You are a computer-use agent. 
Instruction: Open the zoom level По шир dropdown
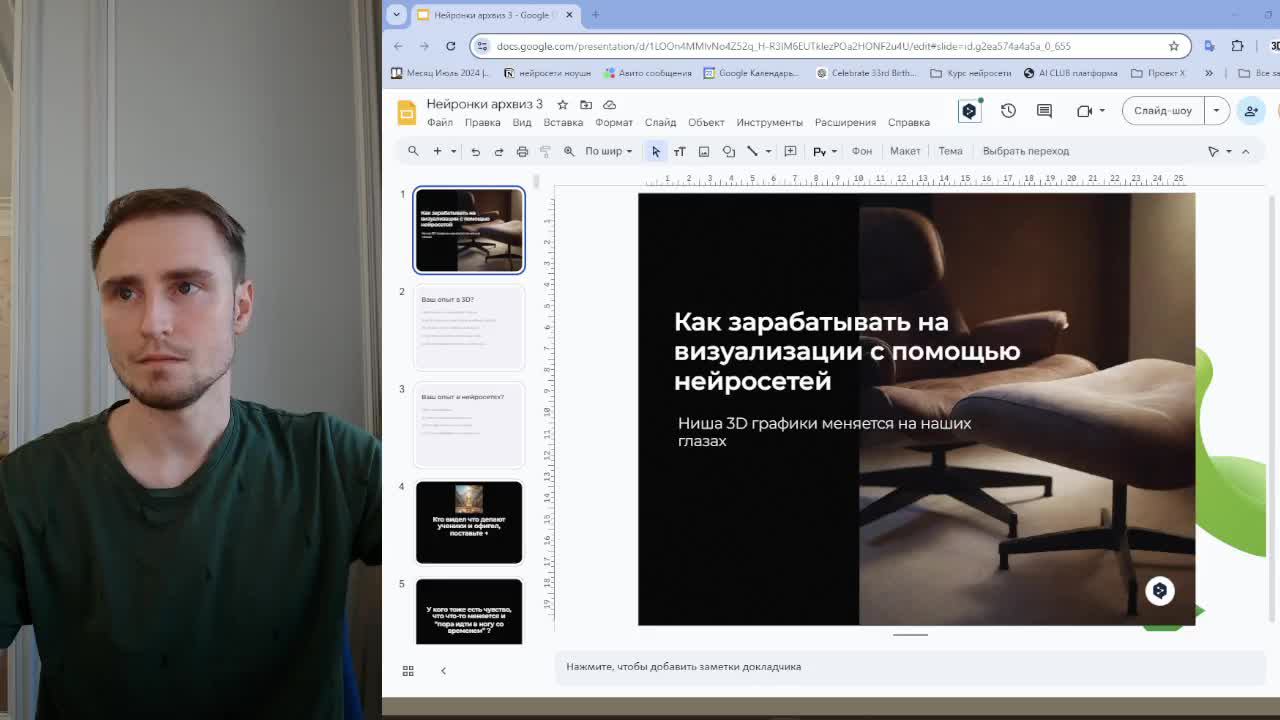[x=608, y=151]
